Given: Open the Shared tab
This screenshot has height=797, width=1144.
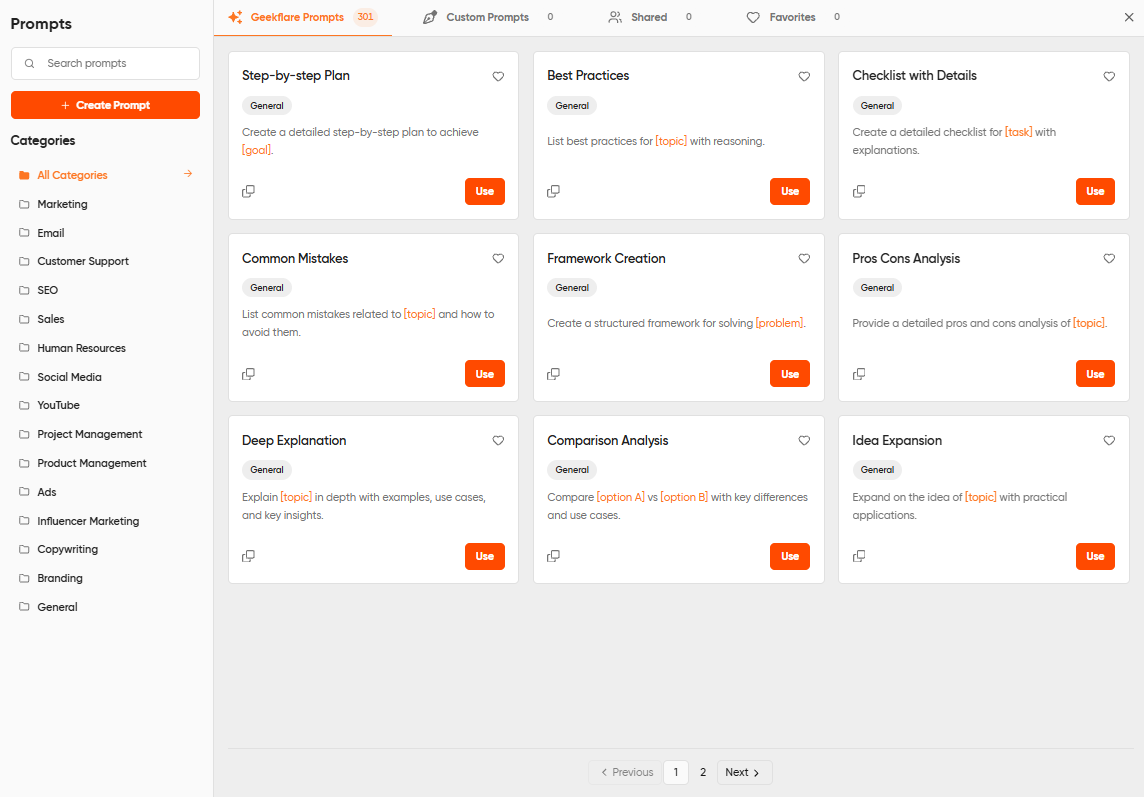Looking at the screenshot, I should pyautogui.click(x=649, y=17).
